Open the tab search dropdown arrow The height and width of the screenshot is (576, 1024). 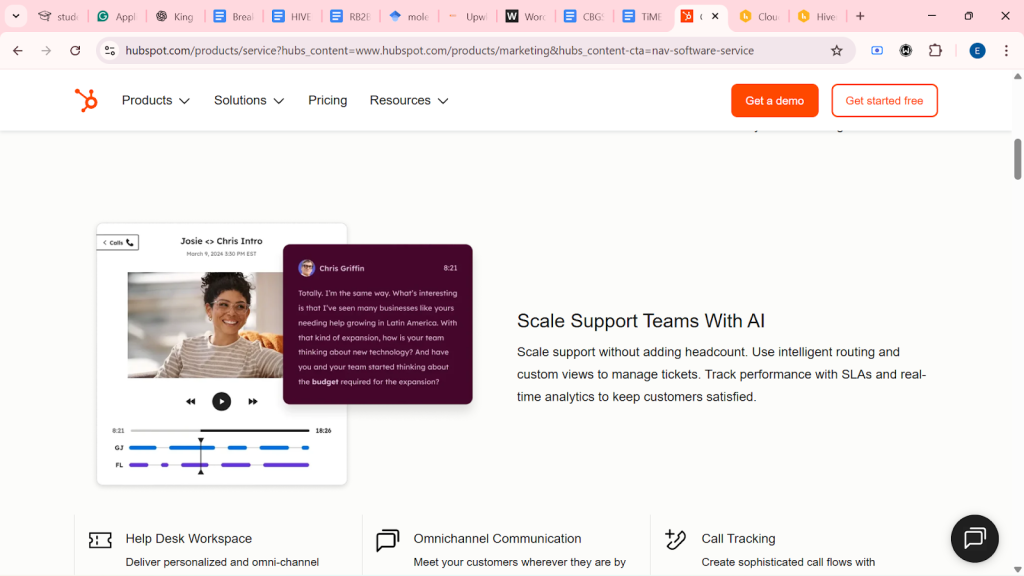[x=16, y=17]
